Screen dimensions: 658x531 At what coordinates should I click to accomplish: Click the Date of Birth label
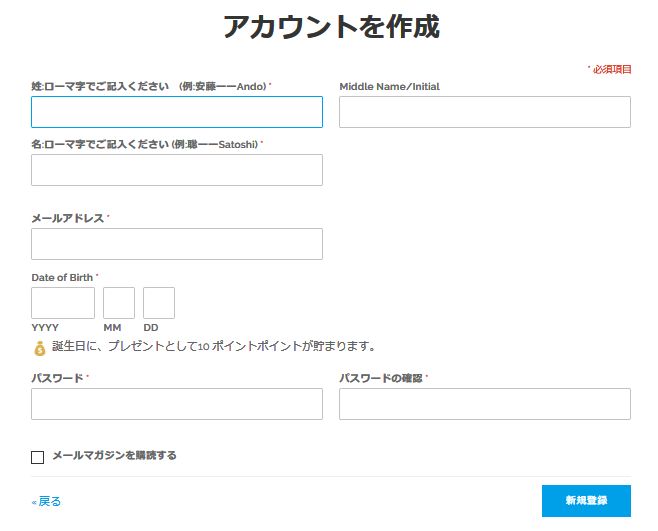click(x=62, y=277)
